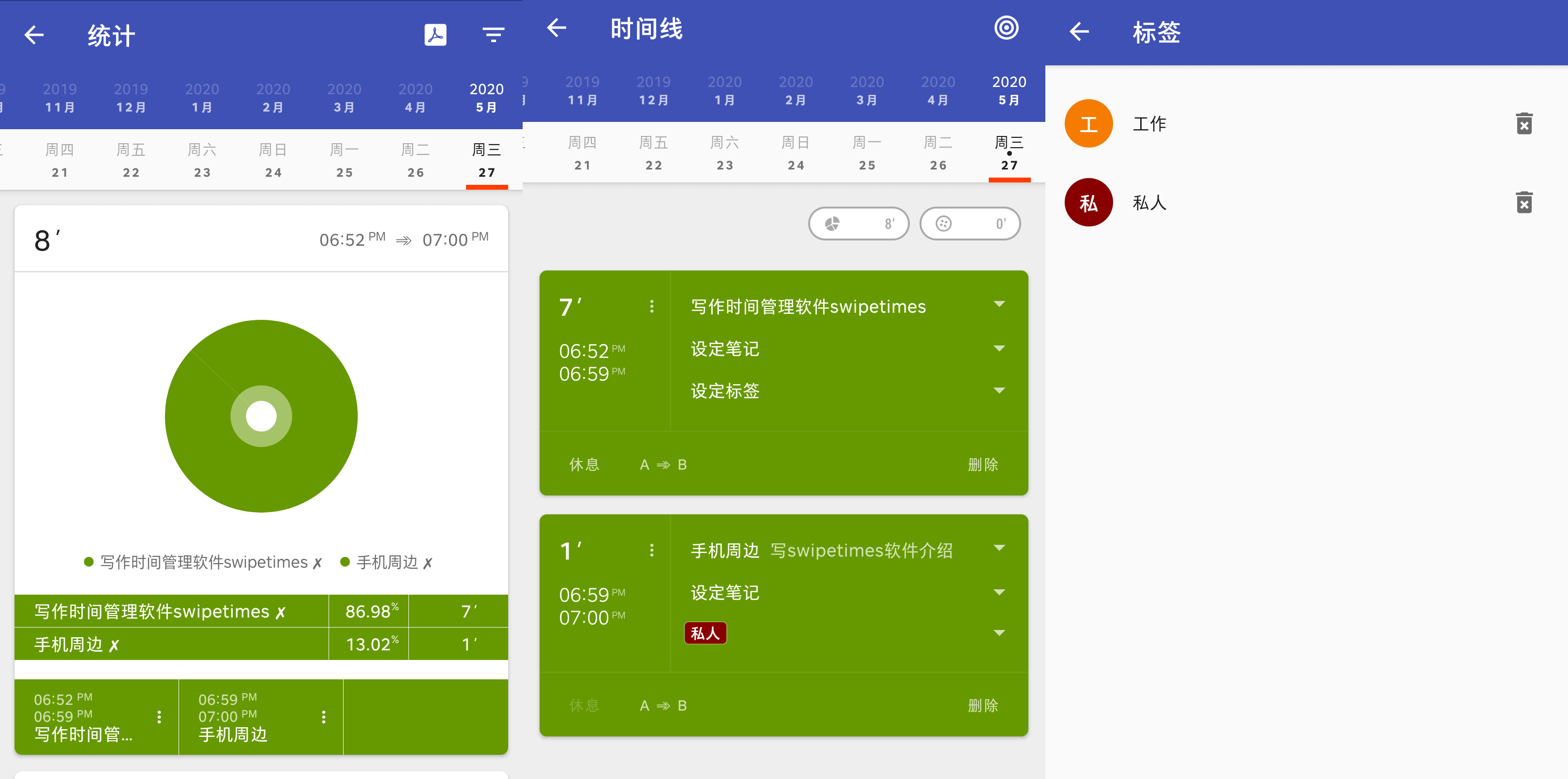Screen dimensions: 1568x779
Task: Select 周三 27 in 统计 day strip
Action: (486, 160)
